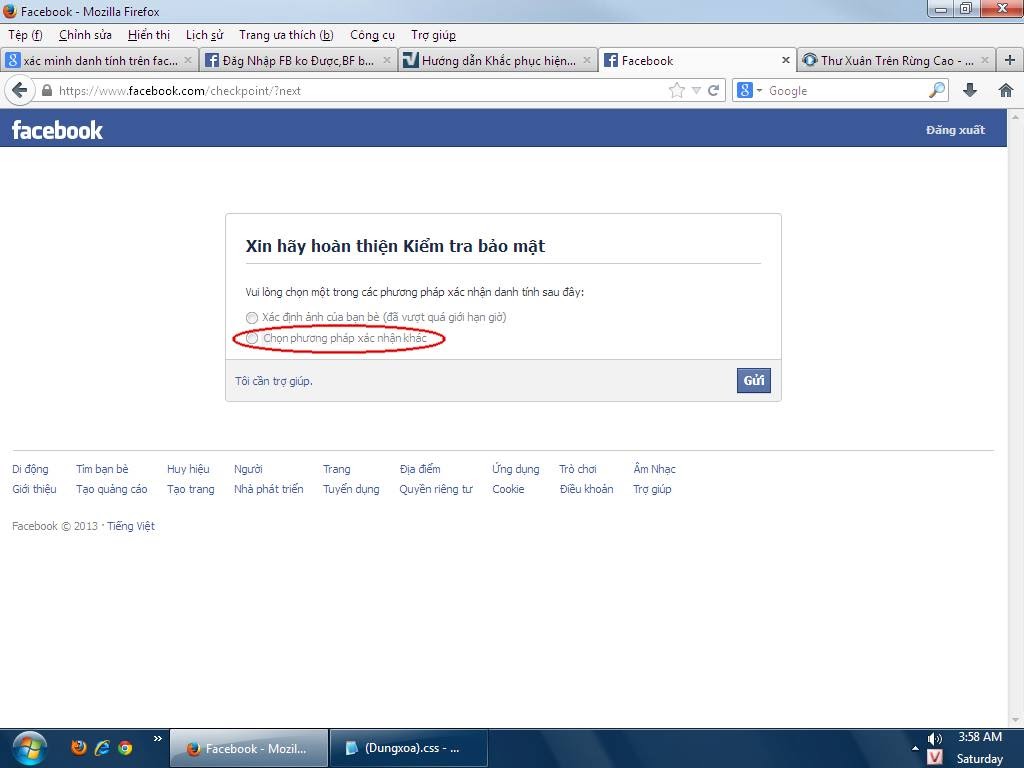Click the Firefox back arrow button
1024x768 pixels.
click(x=20, y=90)
